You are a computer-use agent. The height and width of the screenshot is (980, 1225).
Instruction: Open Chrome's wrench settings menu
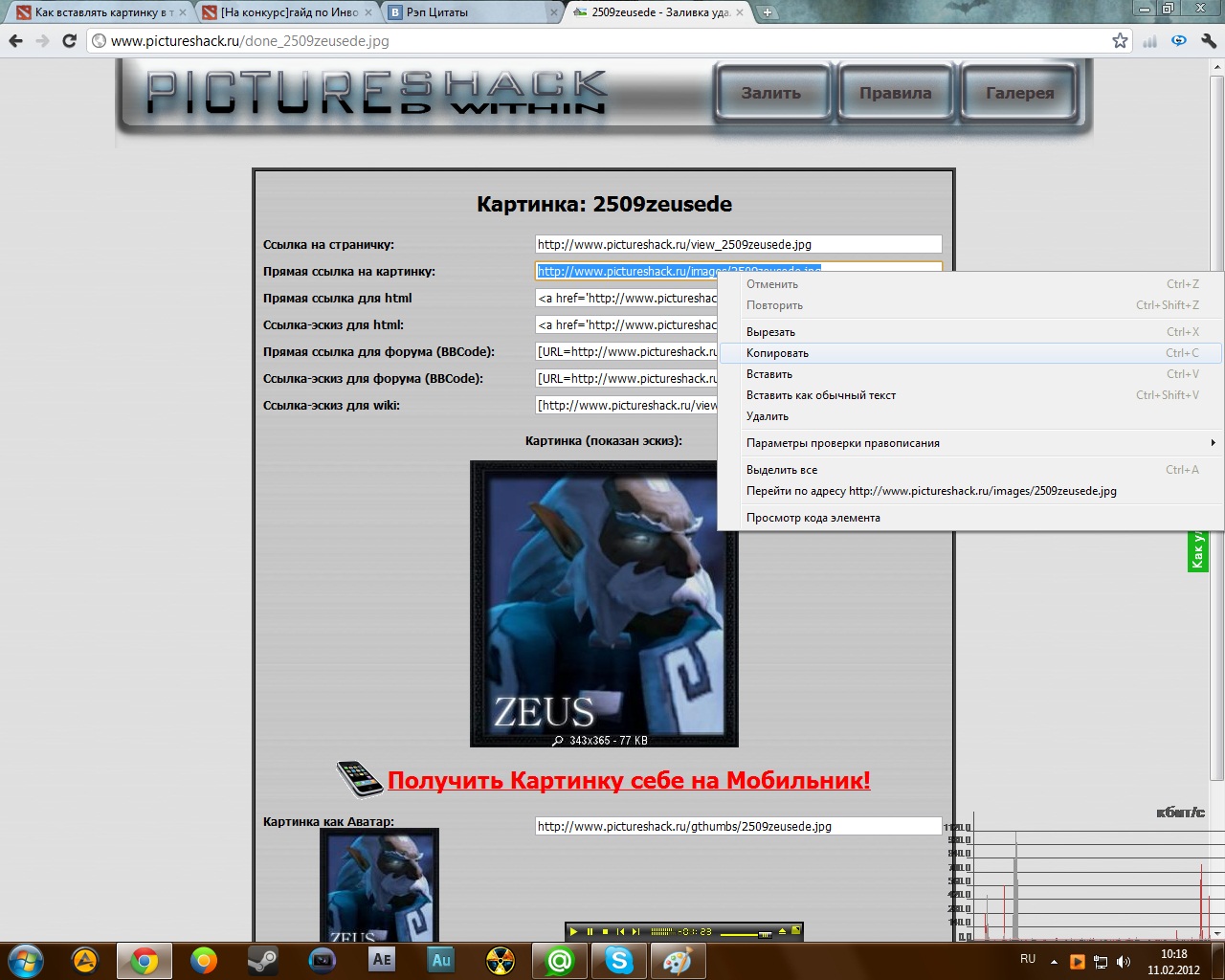[x=1208, y=41]
